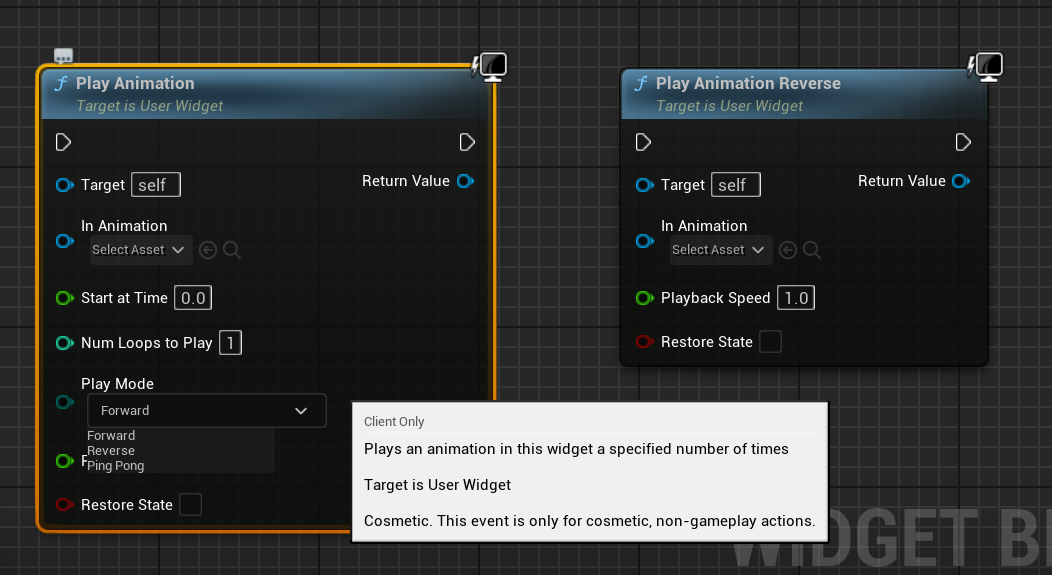Click the browse magnifier icon in Play Animation

coord(232,250)
